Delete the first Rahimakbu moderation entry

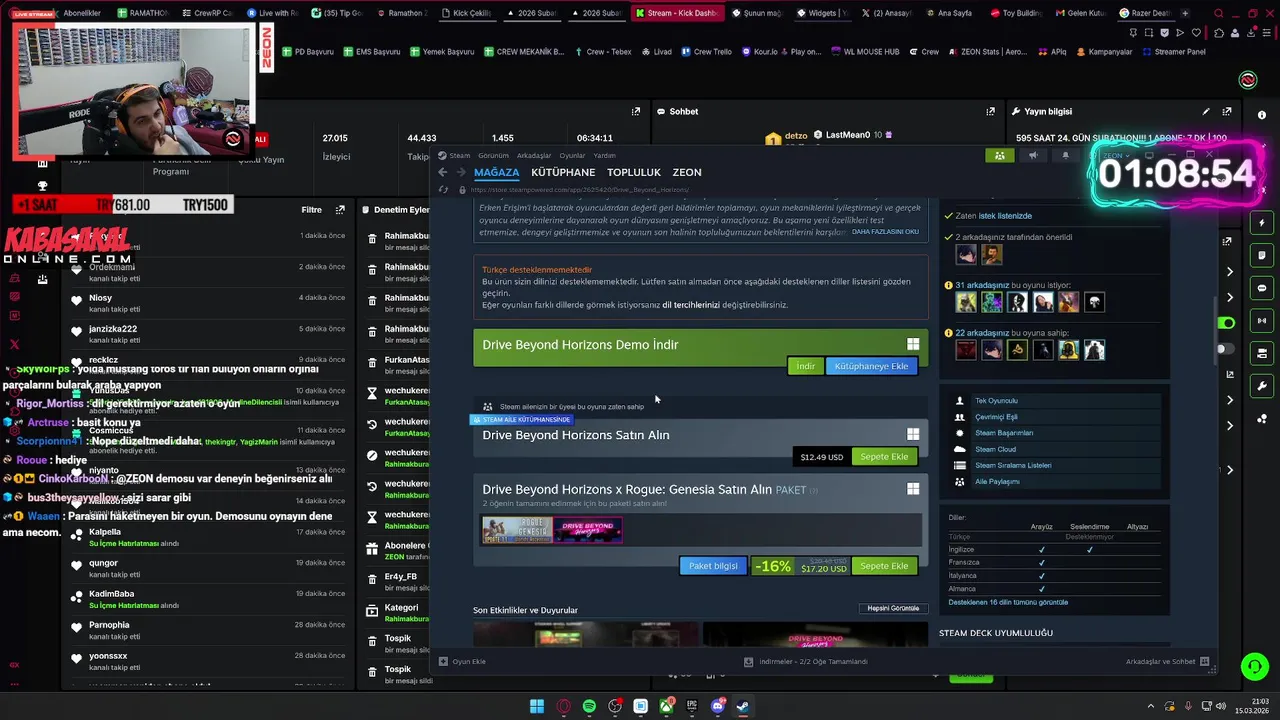(x=372, y=239)
